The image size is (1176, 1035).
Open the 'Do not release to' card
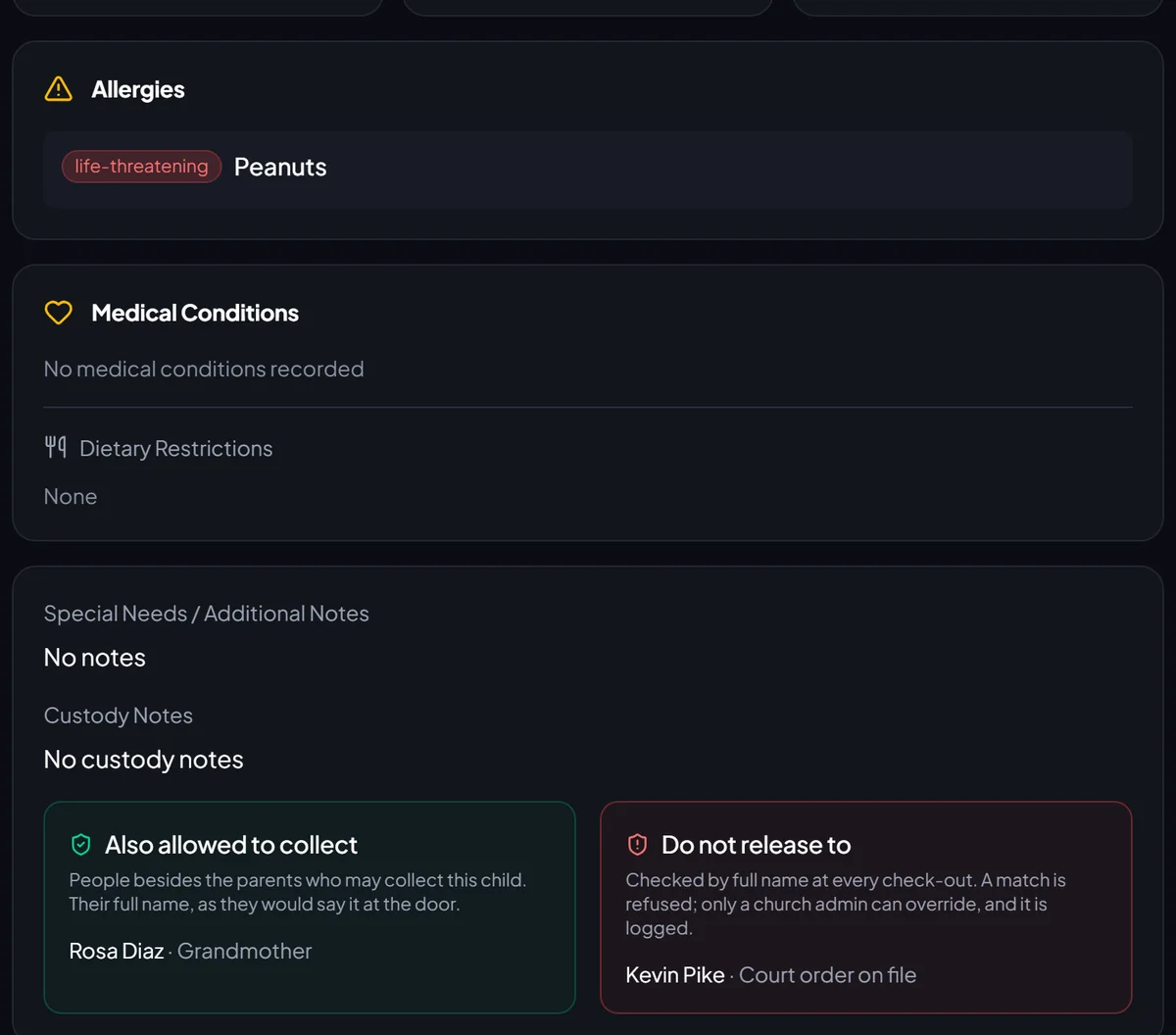pos(866,908)
